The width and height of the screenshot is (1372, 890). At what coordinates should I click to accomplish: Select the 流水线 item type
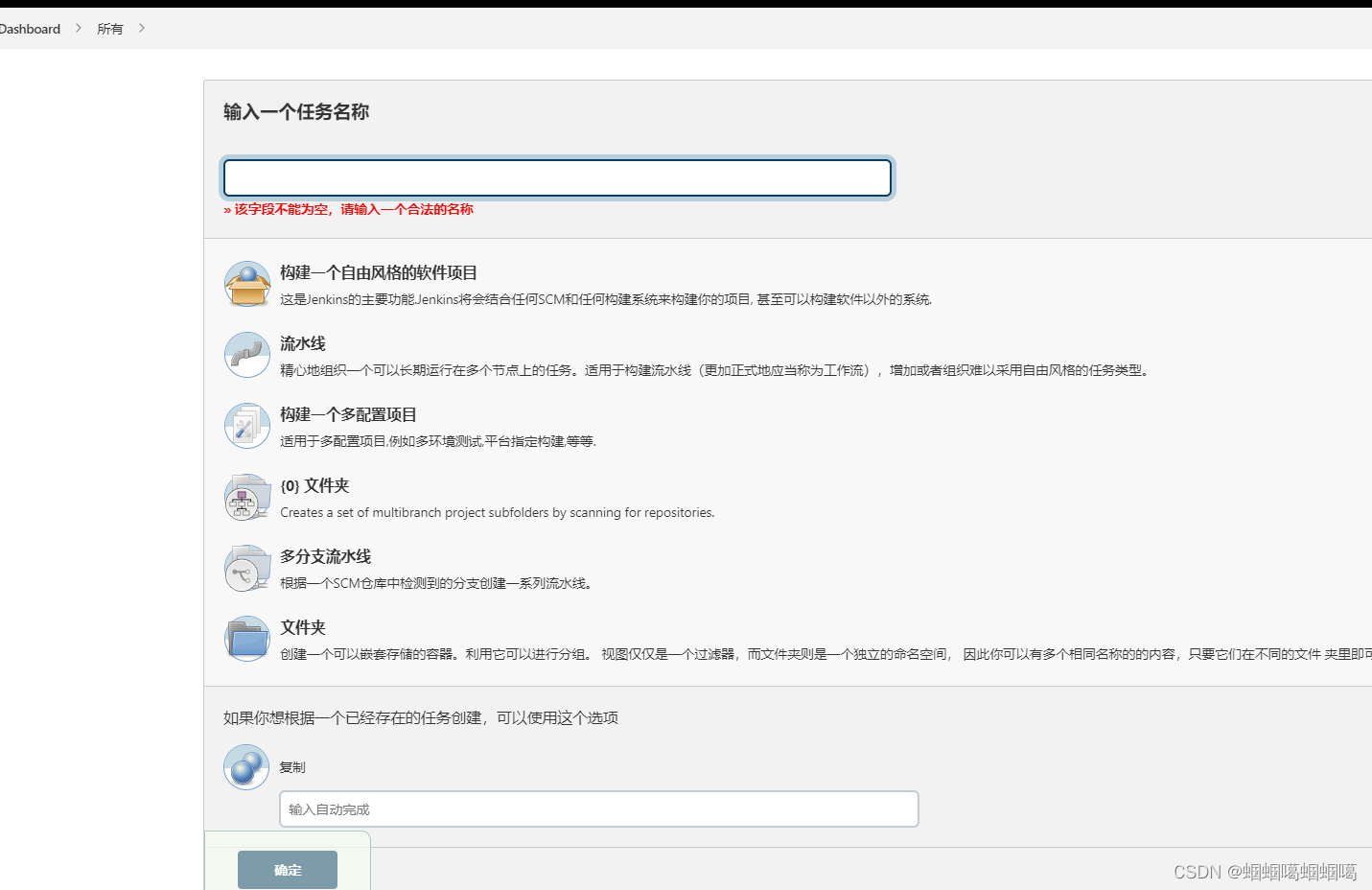point(302,343)
